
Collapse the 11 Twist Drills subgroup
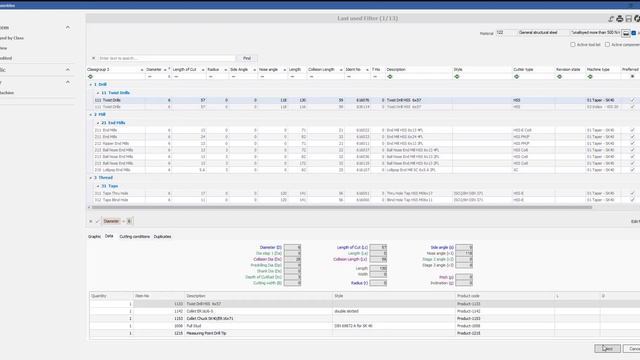tap(98, 93)
